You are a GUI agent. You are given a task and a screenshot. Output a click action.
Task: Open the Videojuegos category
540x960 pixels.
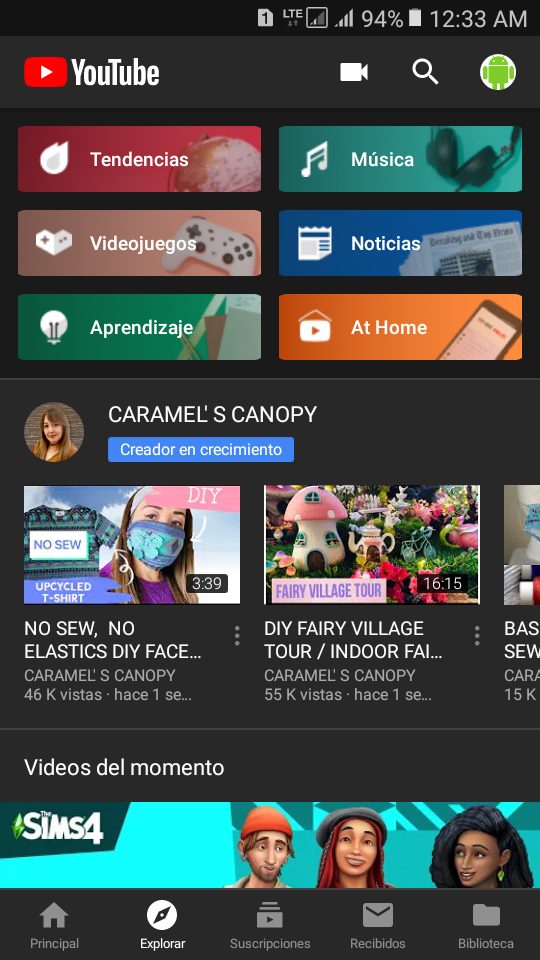coord(140,243)
